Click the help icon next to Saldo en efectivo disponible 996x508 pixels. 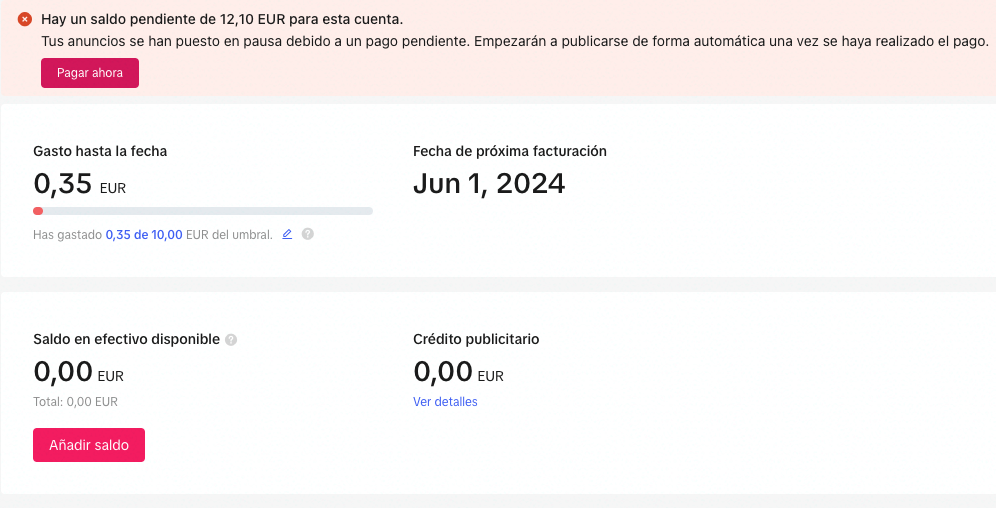click(x=231, y=340)
